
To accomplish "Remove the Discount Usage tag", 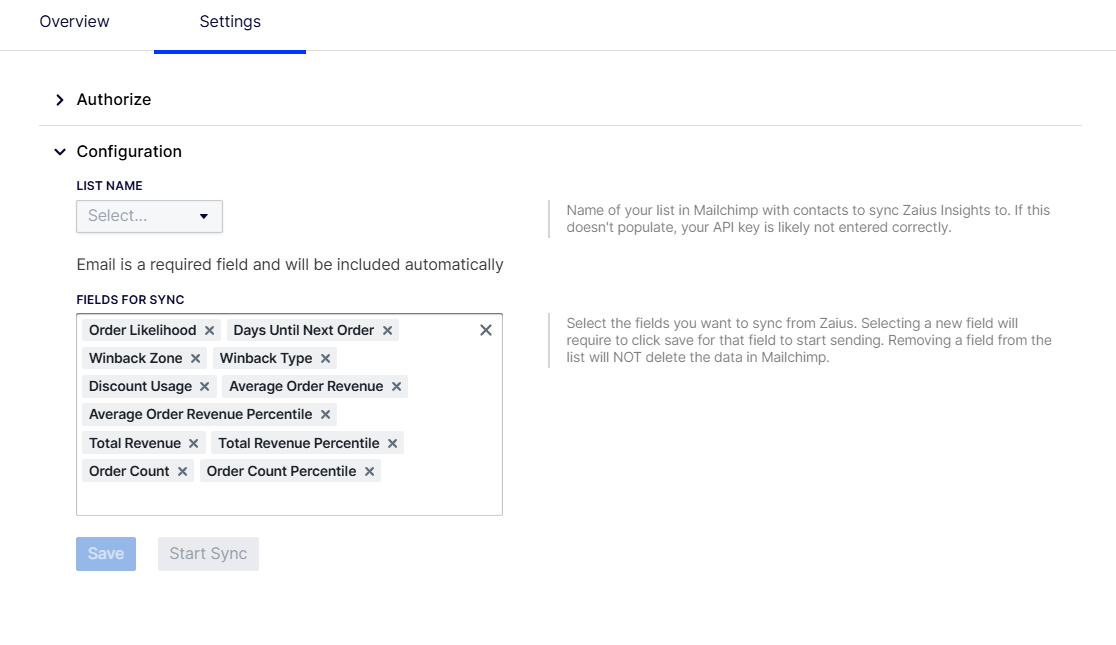I will (x=204, y=386).
